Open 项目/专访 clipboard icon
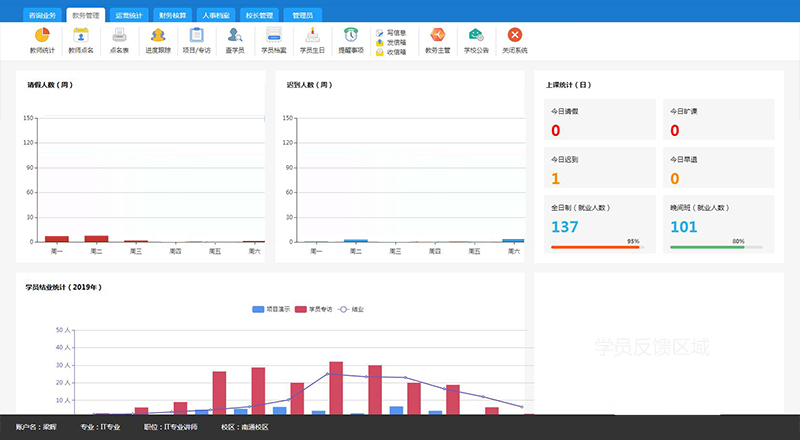800x440 pixels. click(x=196, y=36)
